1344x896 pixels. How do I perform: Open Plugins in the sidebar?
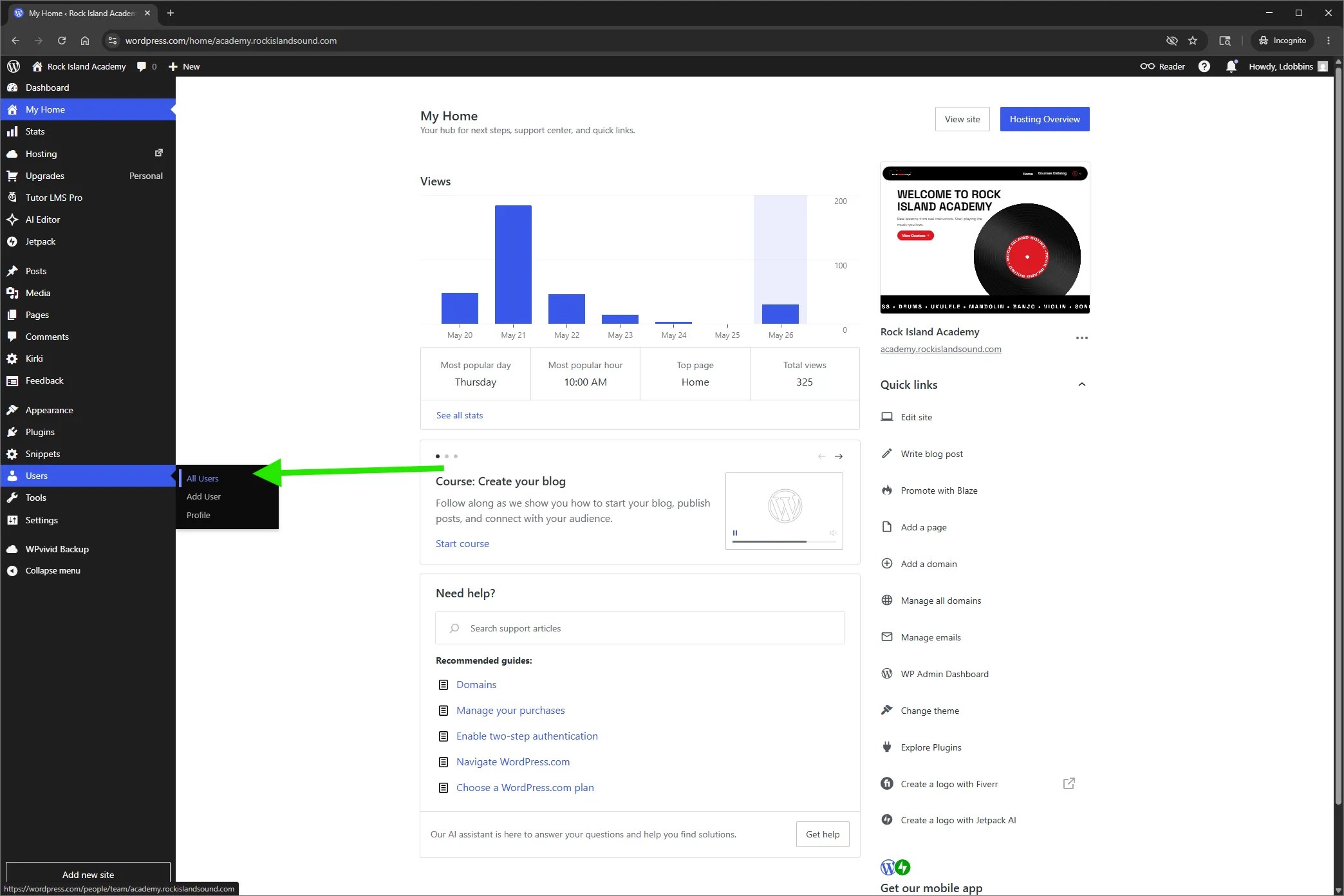tap(88, 432)
